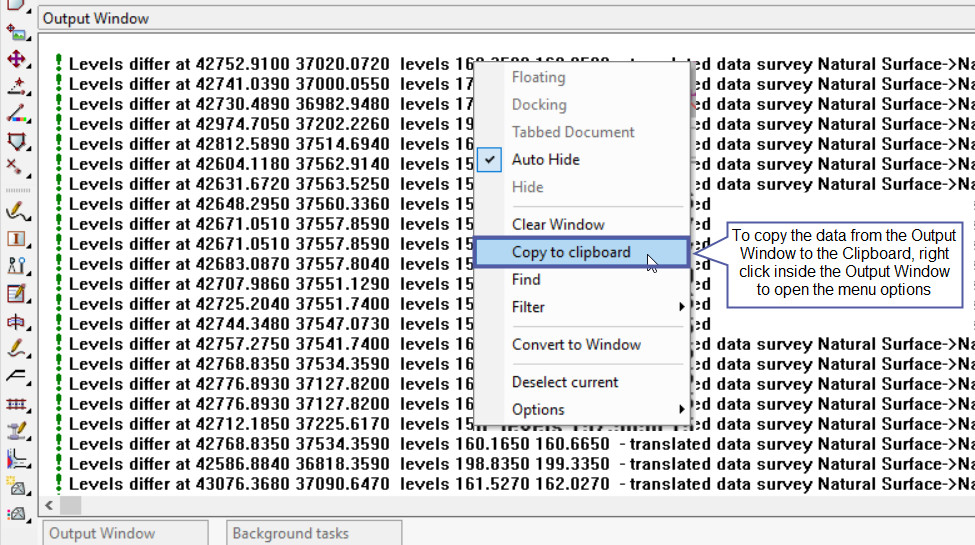Choose Convert to Window menu entry
Screen dimensions: 975x545
click(576, 344)
